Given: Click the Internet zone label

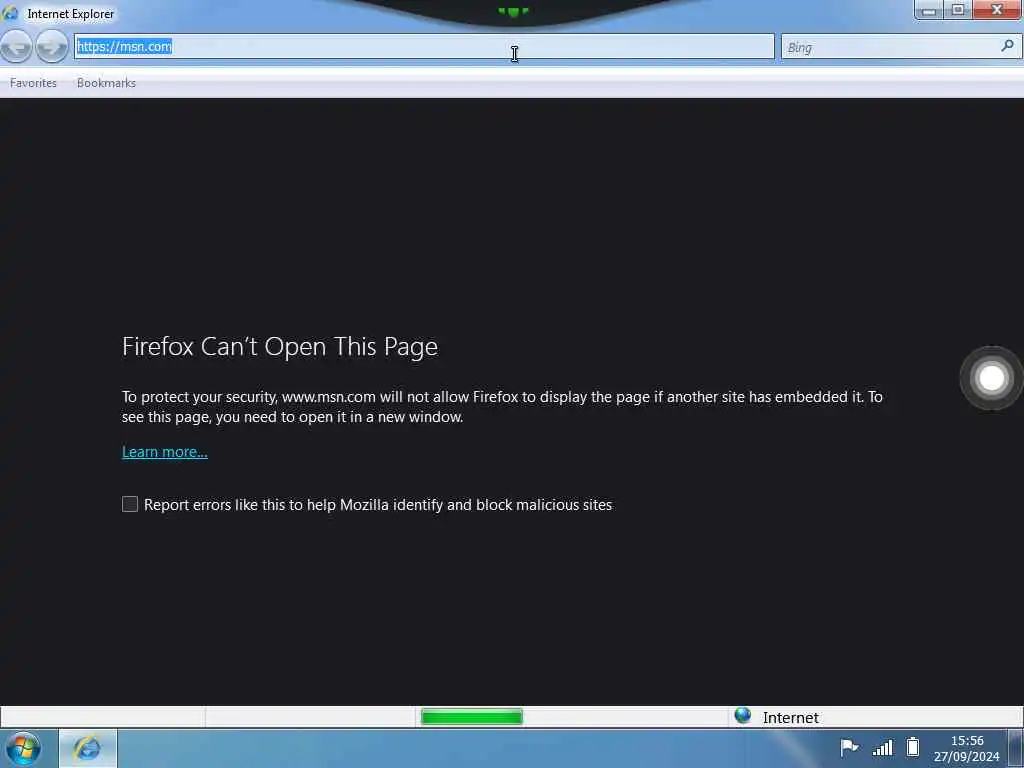Looking at the screenshot, I should 790,718.
